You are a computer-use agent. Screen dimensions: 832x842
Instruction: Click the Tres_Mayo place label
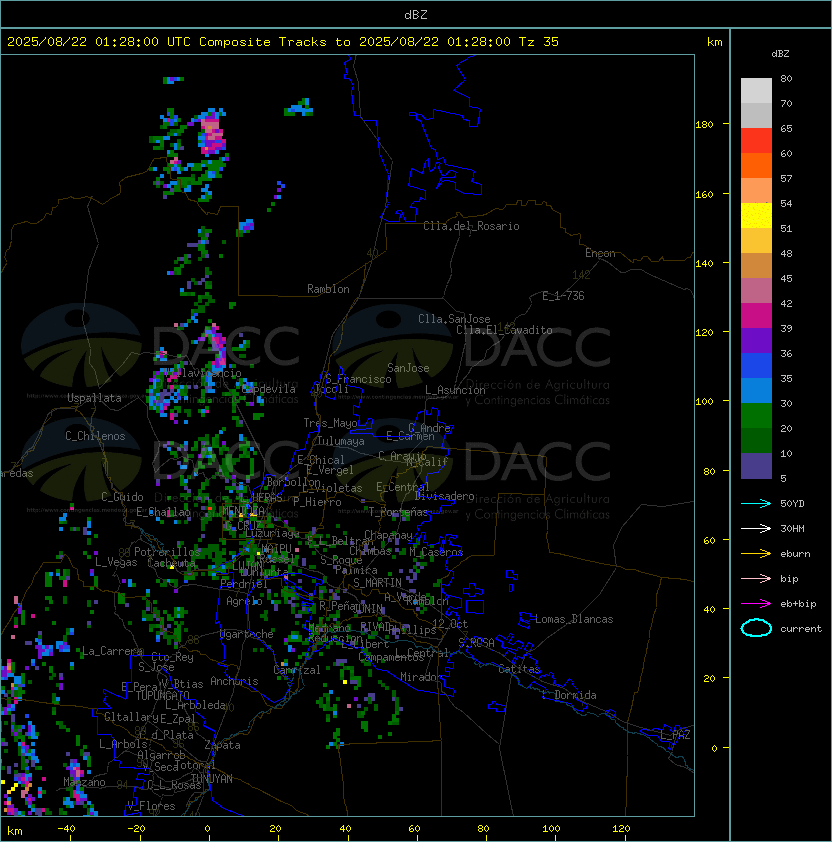tap(330, 423)
